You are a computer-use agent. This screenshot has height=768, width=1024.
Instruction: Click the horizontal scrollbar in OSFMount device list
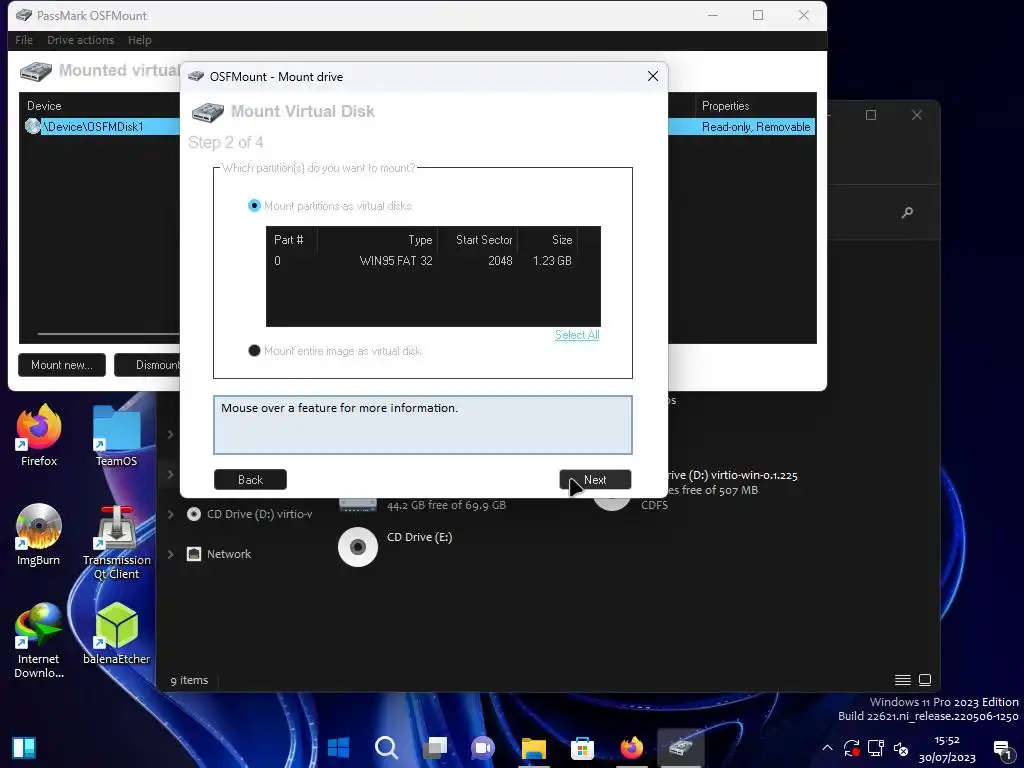(x=108, y=334)
